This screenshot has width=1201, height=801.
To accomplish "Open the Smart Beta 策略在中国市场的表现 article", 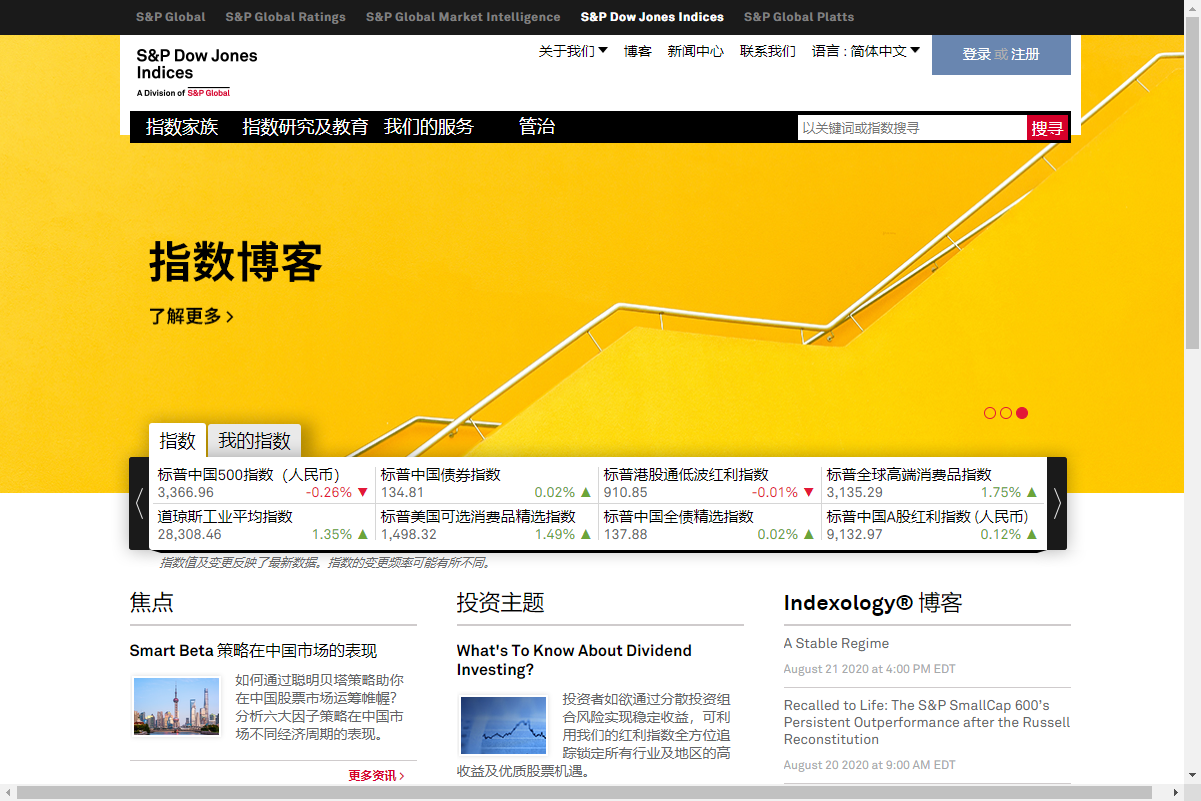I will pyautogui.click(x=253, y=651).
